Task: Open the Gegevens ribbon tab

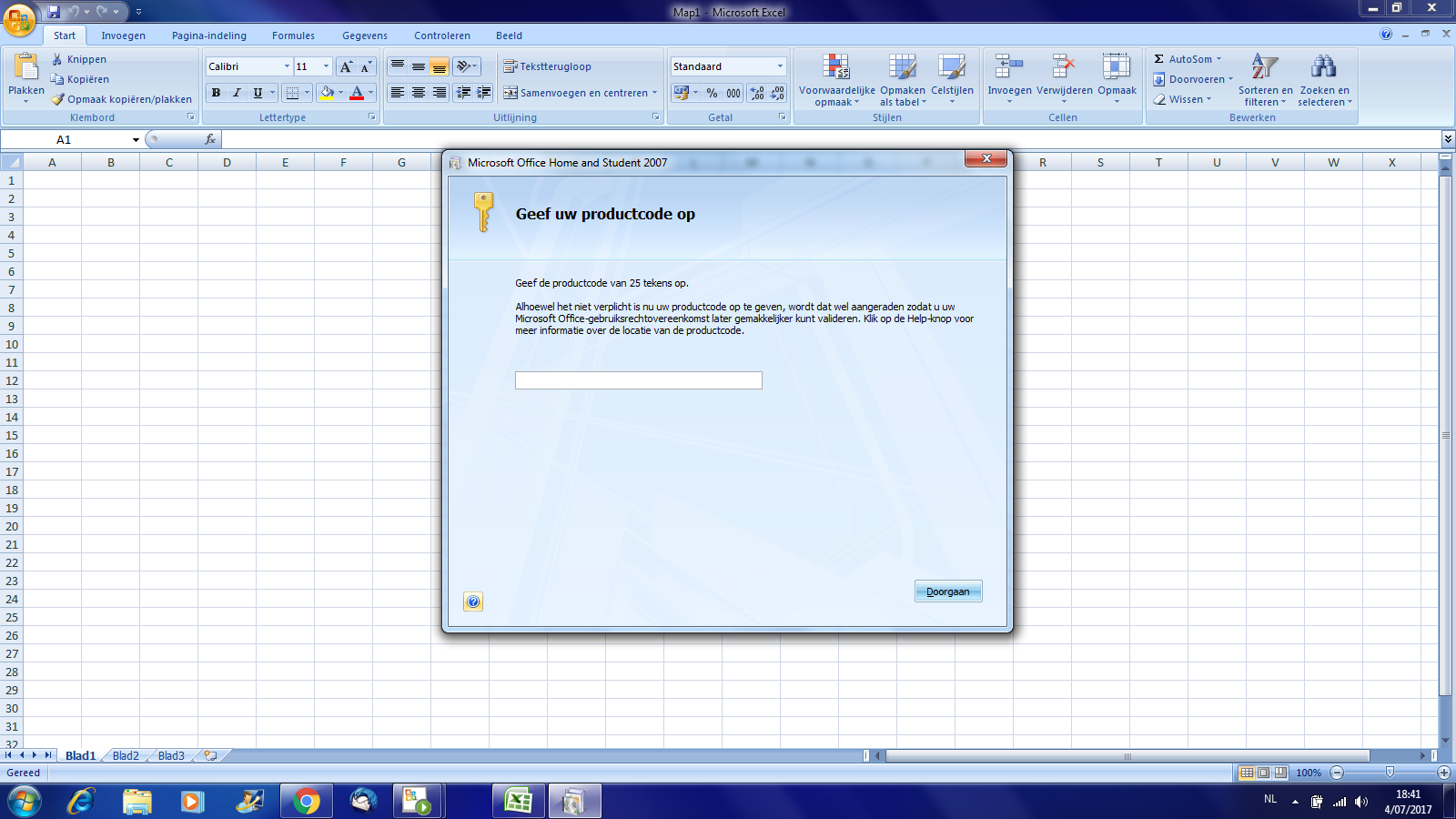Action: 365,35
